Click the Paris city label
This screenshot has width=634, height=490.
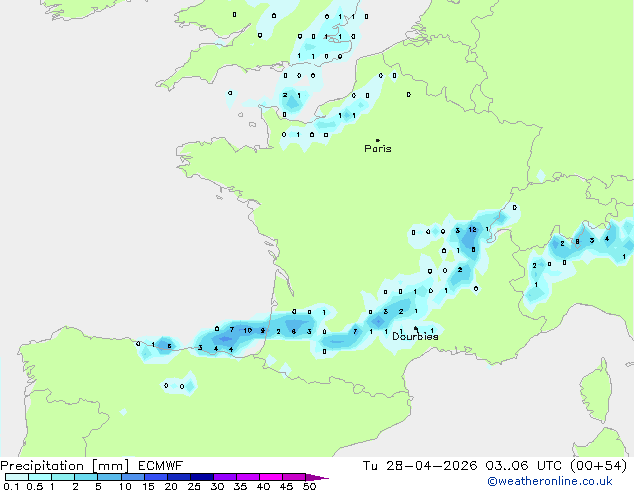378,149
